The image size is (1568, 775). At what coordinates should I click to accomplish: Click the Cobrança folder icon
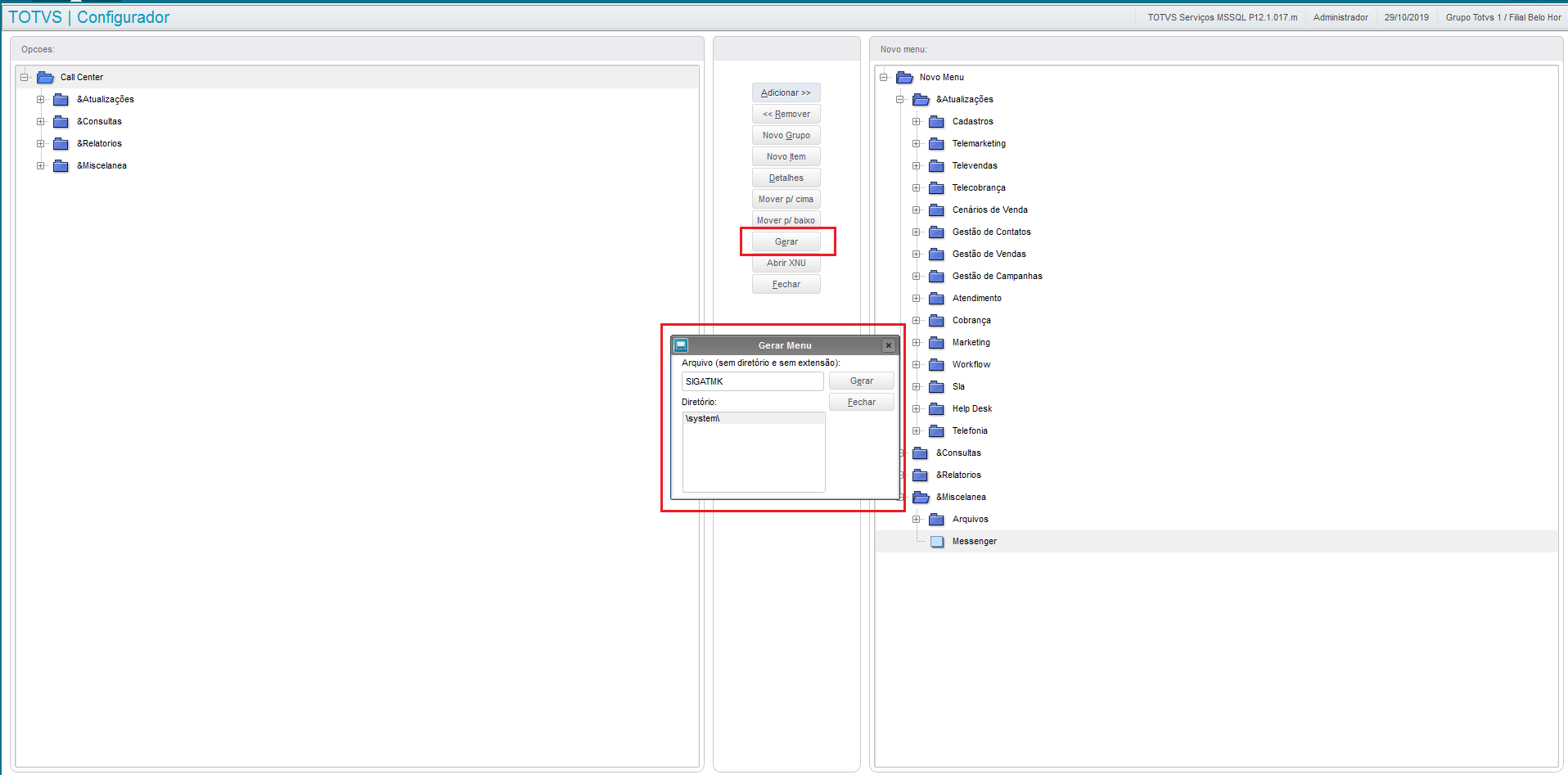coord(936,320)
